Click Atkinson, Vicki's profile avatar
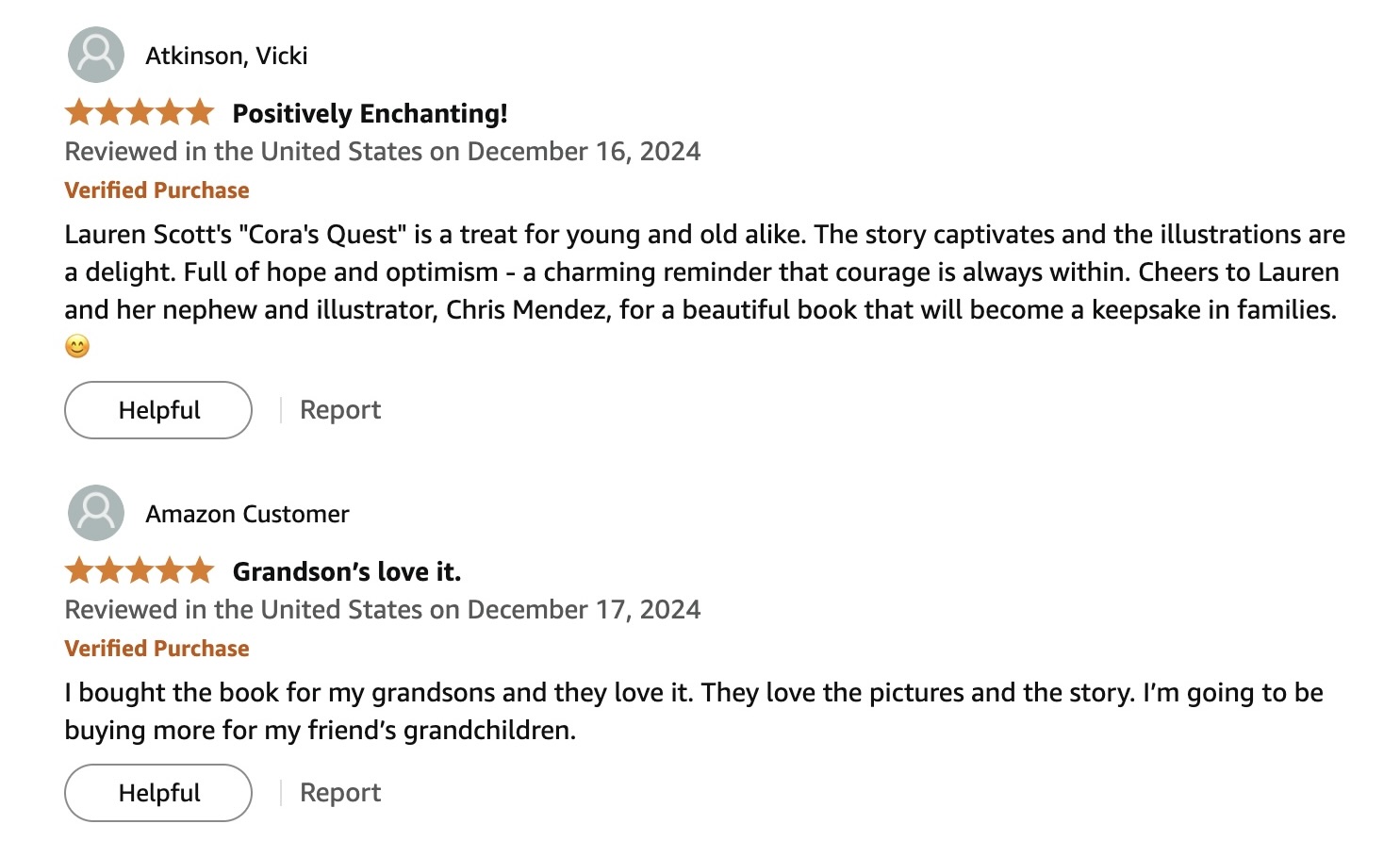The width and height of the screenshot is (1400, 857). (96, 55)
